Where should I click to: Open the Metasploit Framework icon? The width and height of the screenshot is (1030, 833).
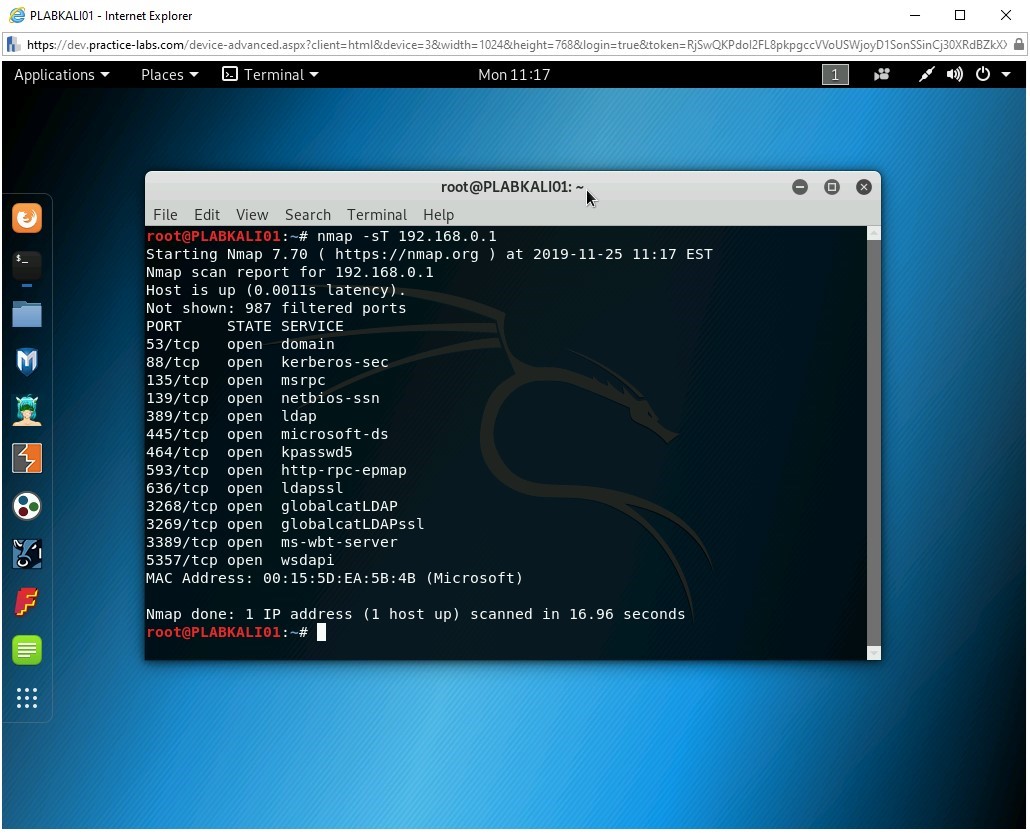(x=27, y=361)
